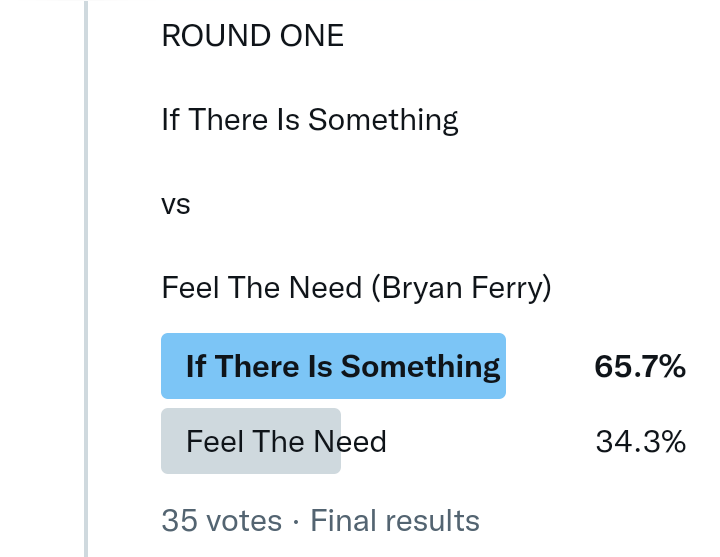Click the grey Feel The Need poll bar
Viewport: 720px width, 557px height.
[x=251, y=441]
